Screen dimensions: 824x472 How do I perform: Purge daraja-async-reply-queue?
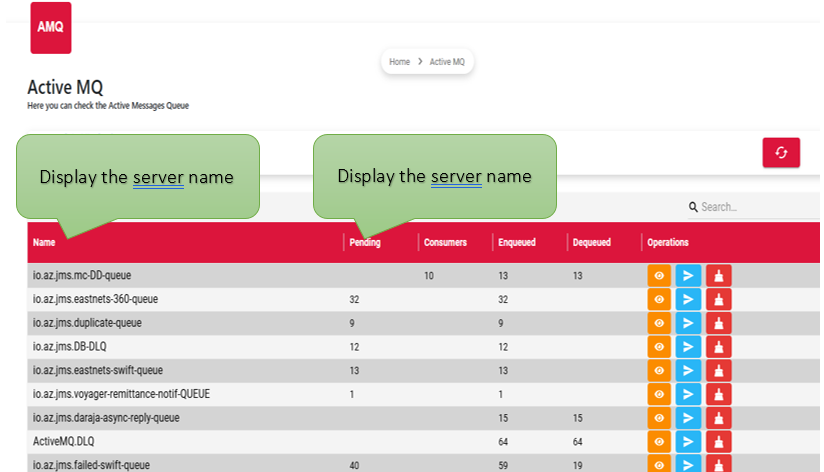coord(718,418)
